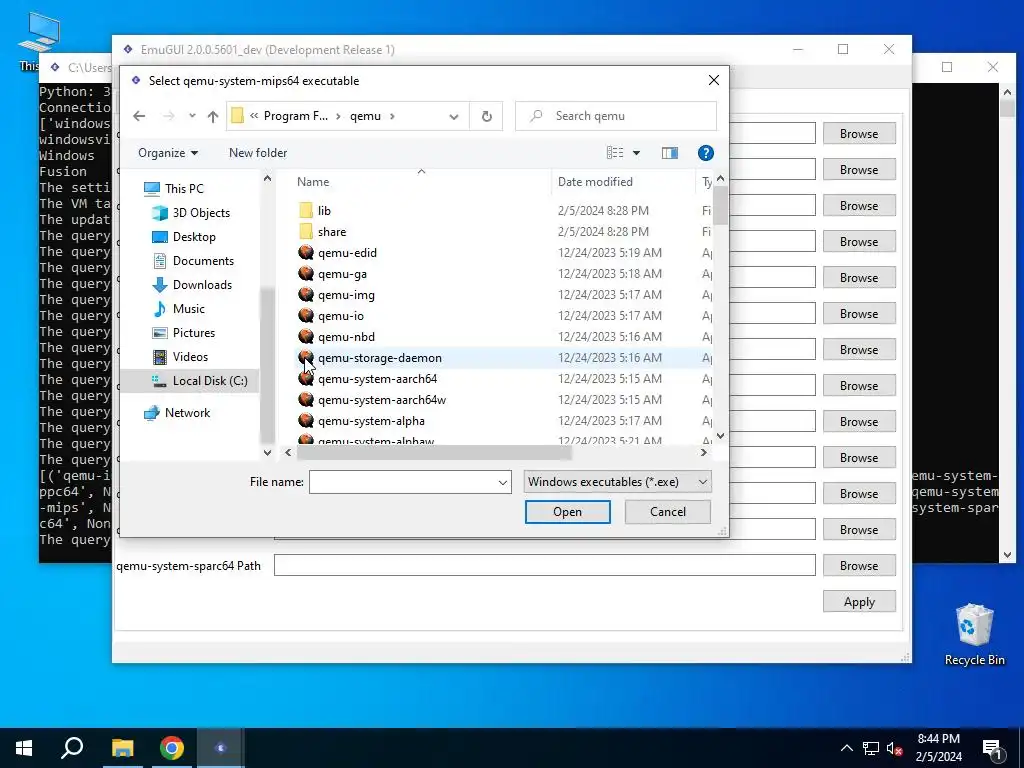Image resolution: width=1024 pixels, height=768 pixels.
Task: Click the File name input field
Action: pyautogui.click(x=403, y=483)
